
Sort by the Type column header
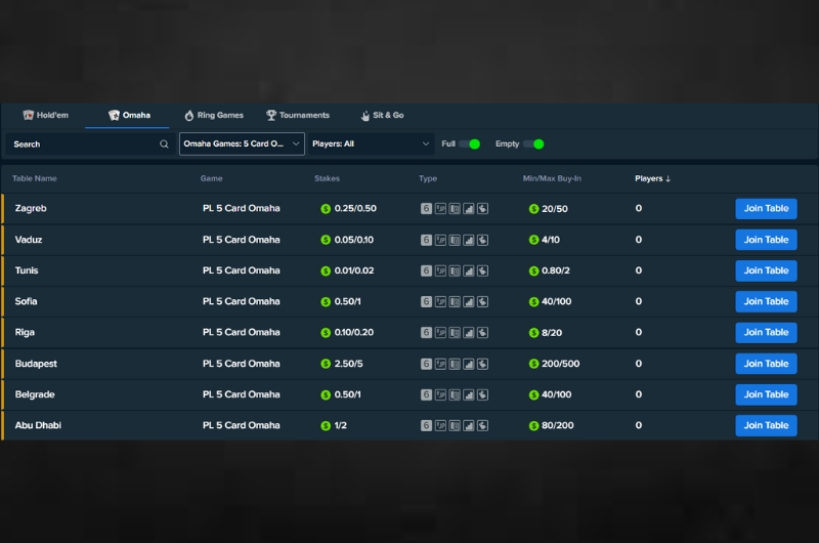428,179
